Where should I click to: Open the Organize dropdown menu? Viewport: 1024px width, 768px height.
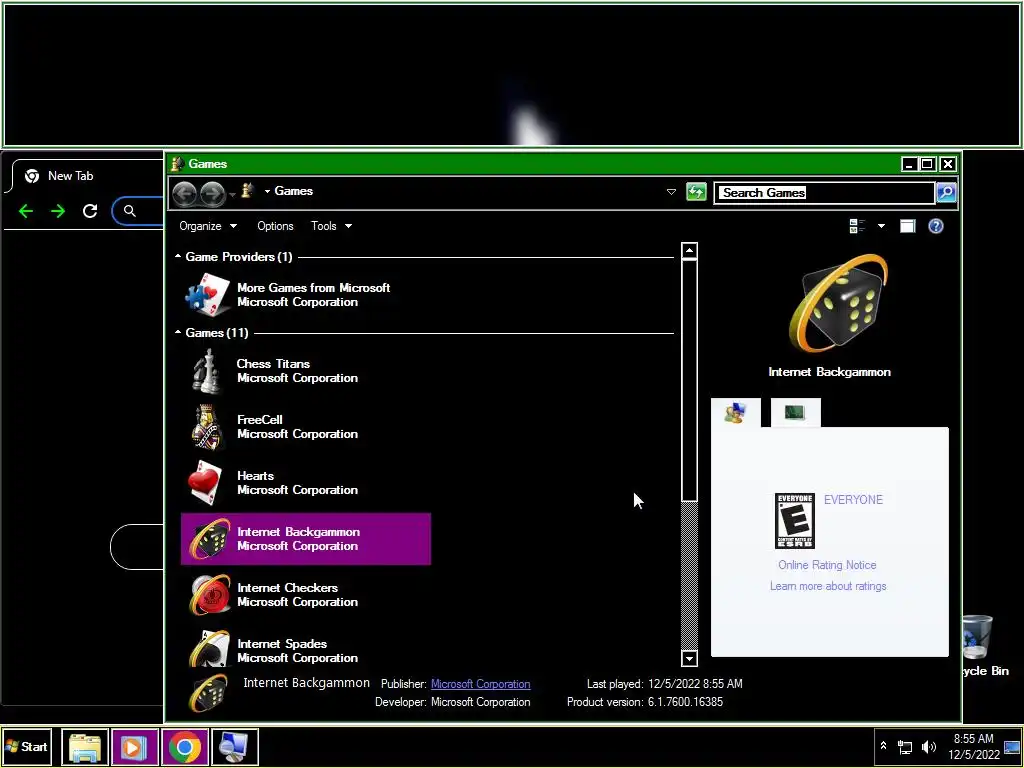[208, 226]
